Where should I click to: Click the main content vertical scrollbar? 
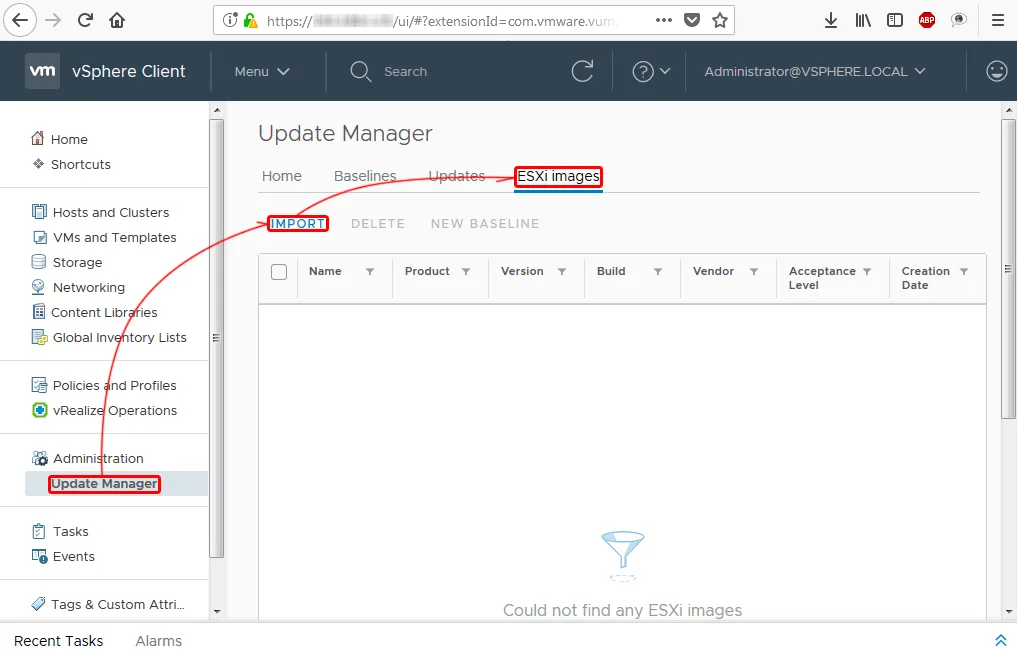click(1008, 269)
